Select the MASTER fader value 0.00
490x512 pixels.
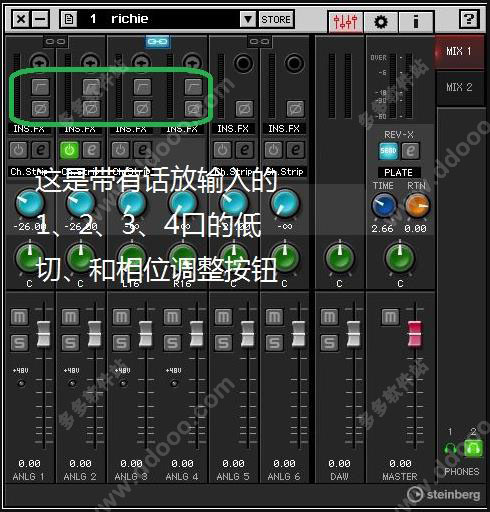pos(400,464)
